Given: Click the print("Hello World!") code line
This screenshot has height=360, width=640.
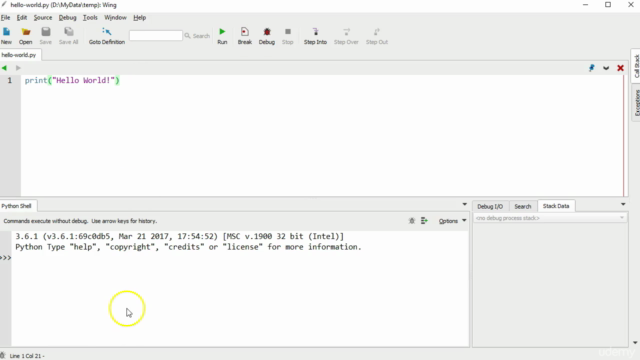Looking at the screenshot, I should point(72,80).
